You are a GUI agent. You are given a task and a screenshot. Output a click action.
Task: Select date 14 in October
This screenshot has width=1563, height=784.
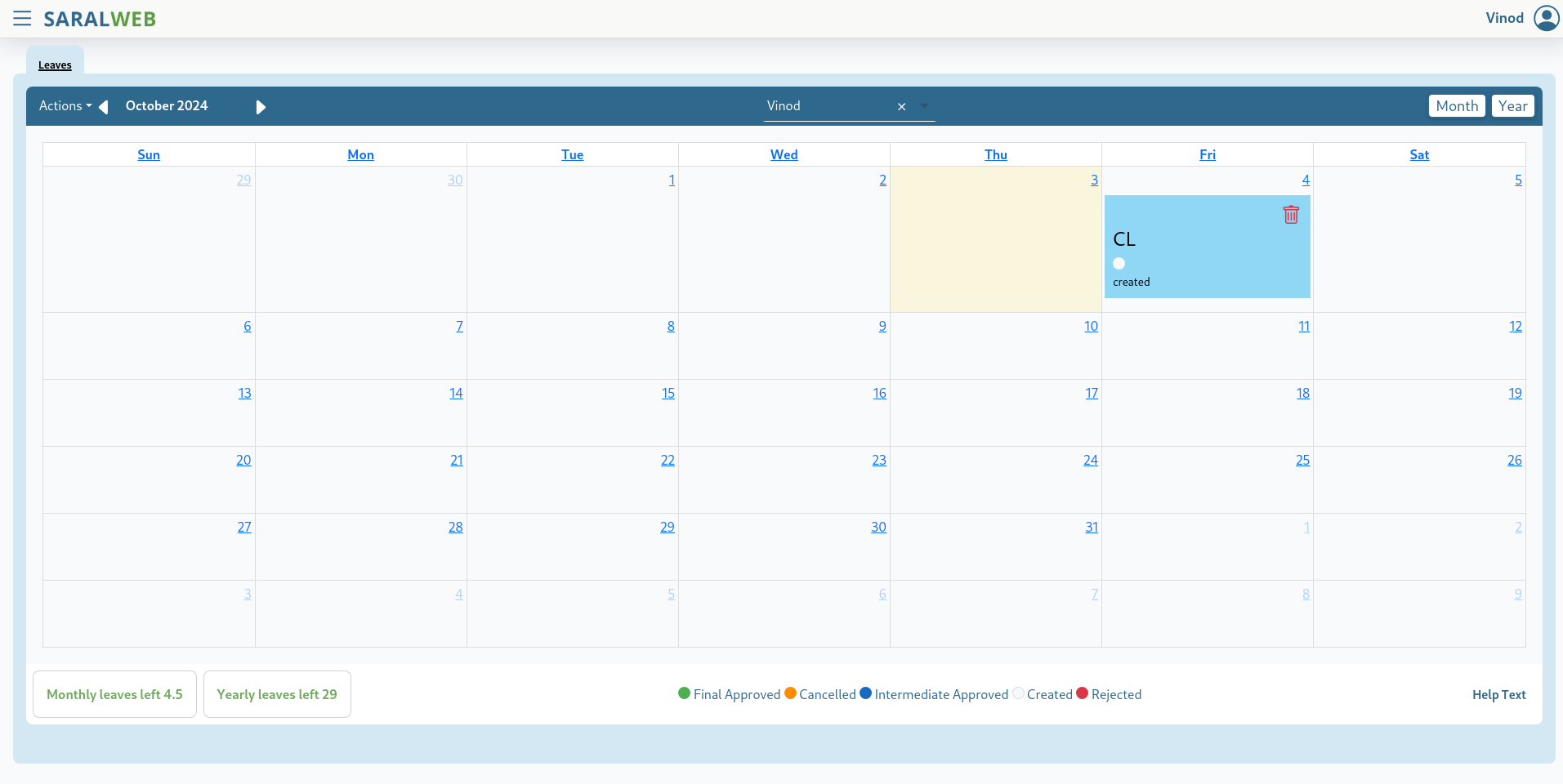(456, 393)
